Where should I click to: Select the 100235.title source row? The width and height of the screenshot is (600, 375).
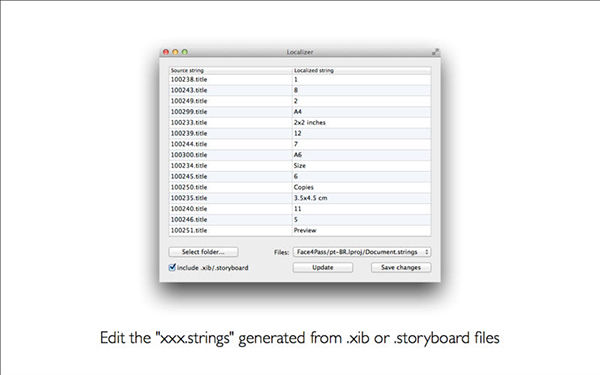click(x=230, y=198)
